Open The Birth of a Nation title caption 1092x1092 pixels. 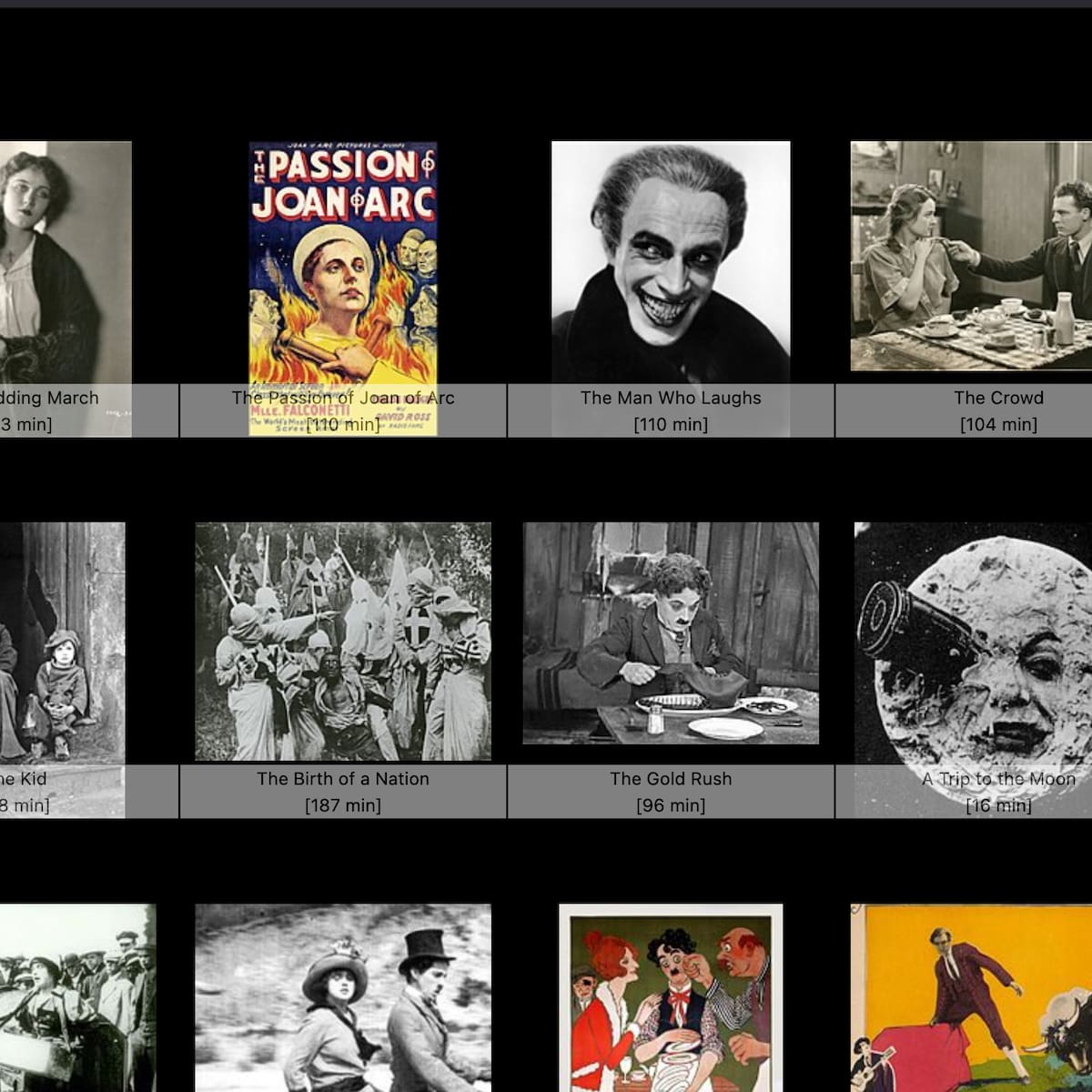(x=343, y=779)
